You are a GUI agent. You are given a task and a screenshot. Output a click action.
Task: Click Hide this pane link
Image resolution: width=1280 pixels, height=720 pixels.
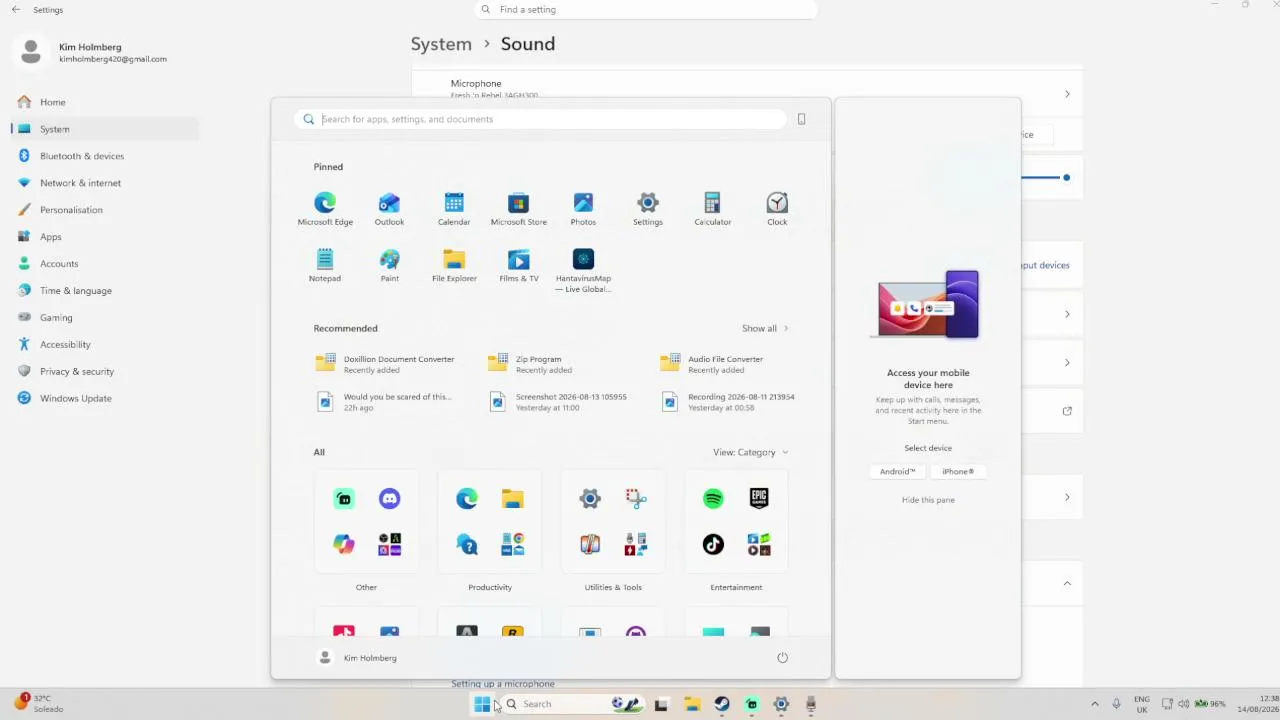pos(928,500)
